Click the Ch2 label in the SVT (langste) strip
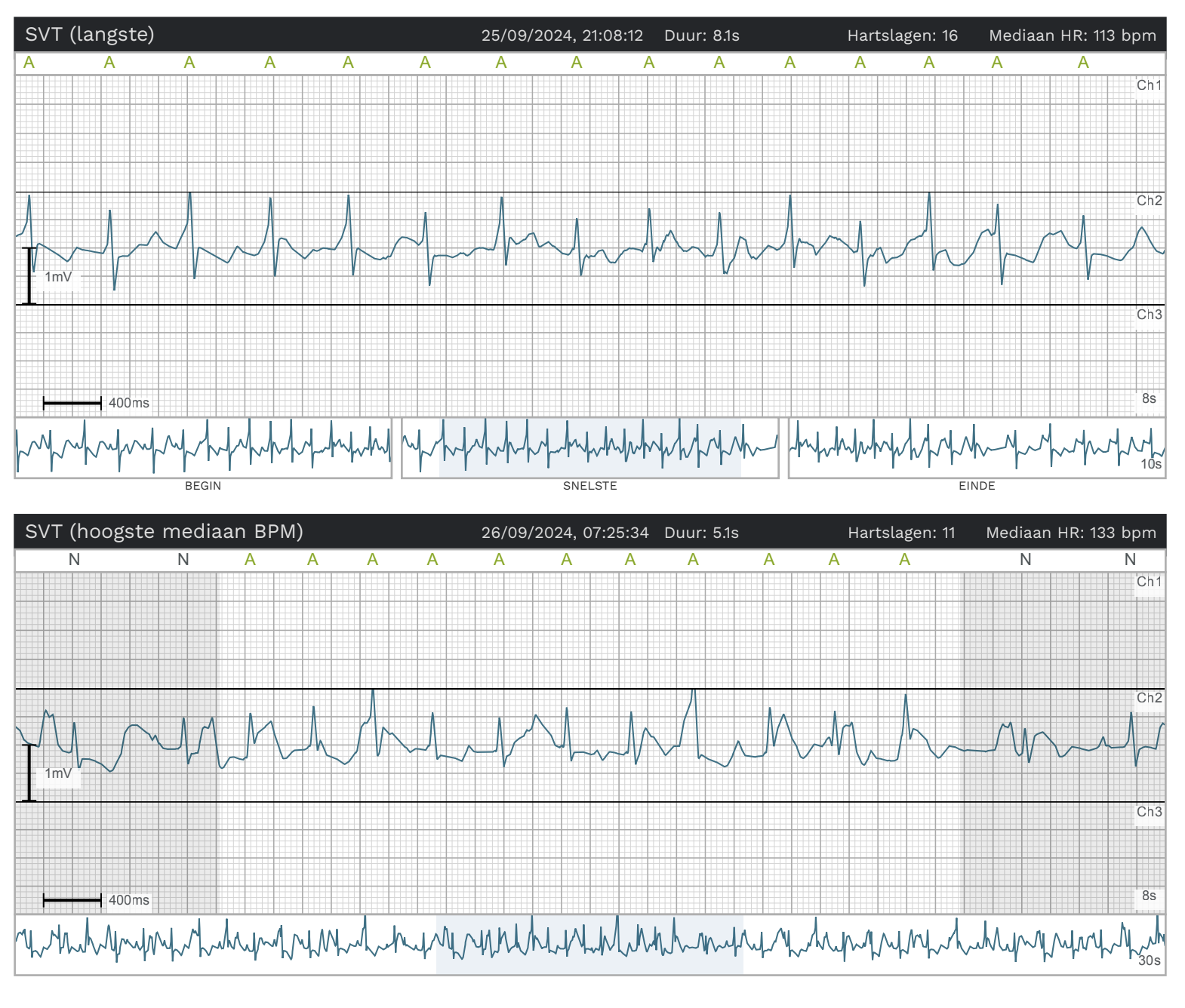Screen dimensions: 1185x1008 [x=1150, y=201]
